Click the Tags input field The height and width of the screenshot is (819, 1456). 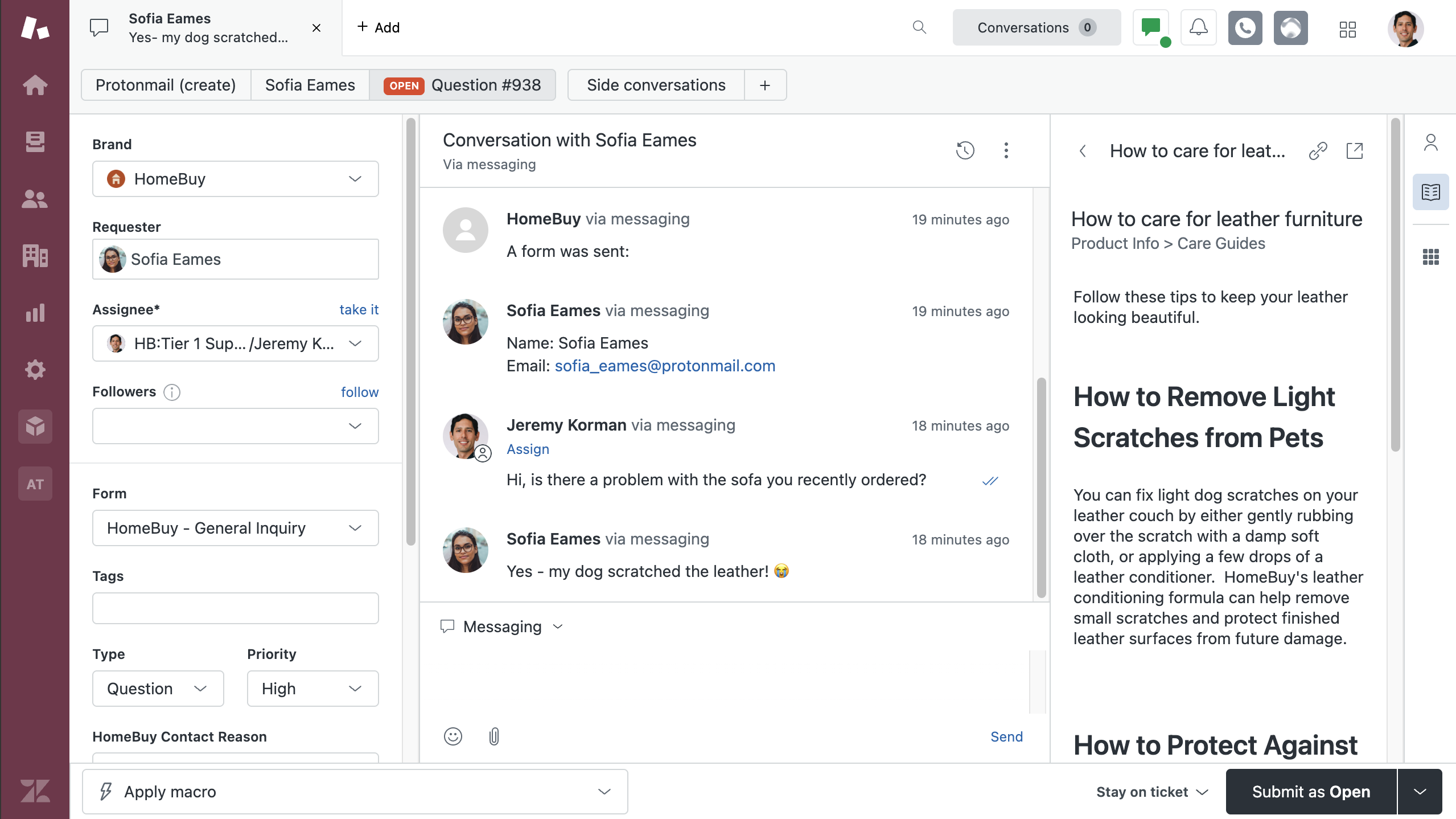(235, 608)
